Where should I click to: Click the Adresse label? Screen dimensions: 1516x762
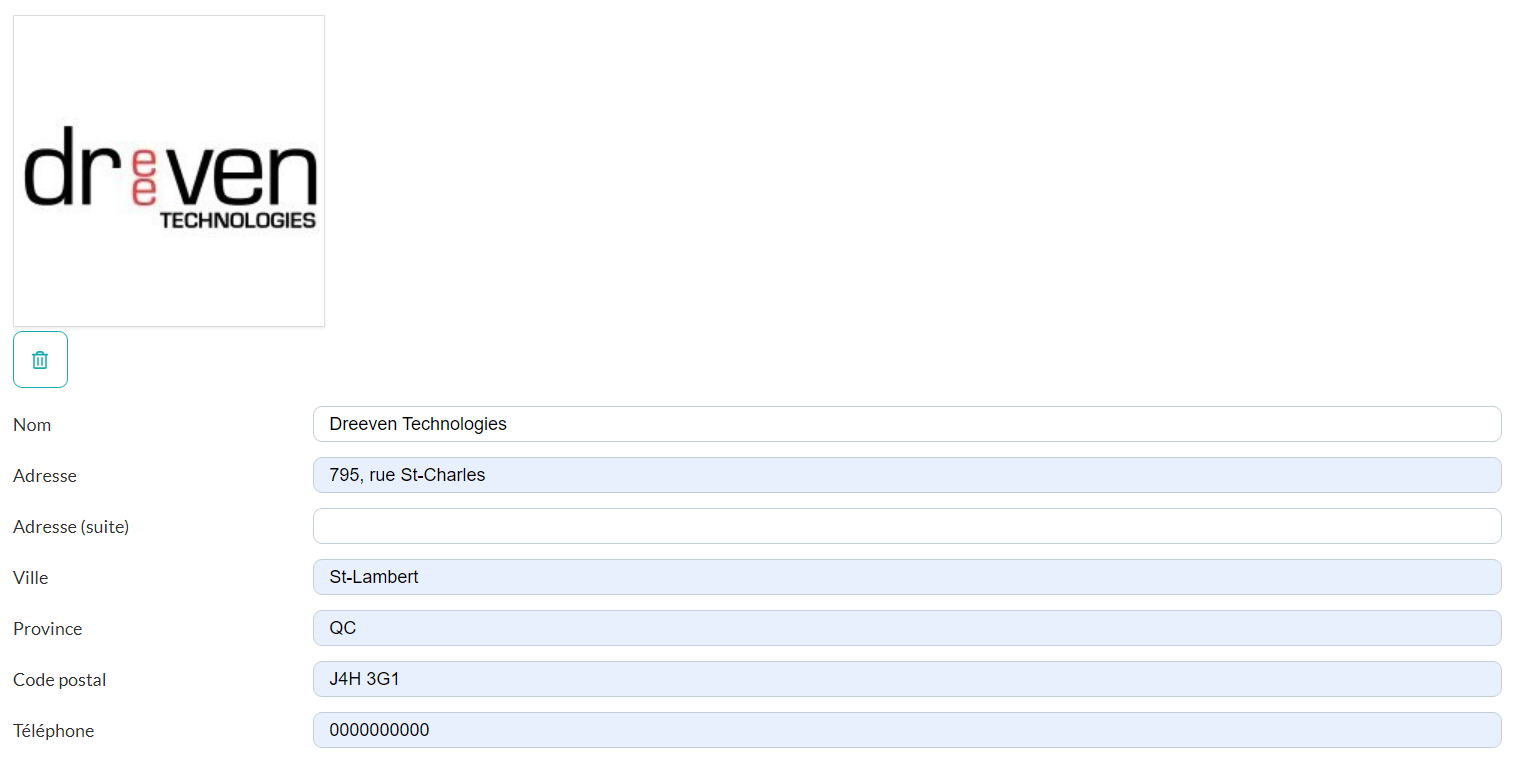pos(45,476)
